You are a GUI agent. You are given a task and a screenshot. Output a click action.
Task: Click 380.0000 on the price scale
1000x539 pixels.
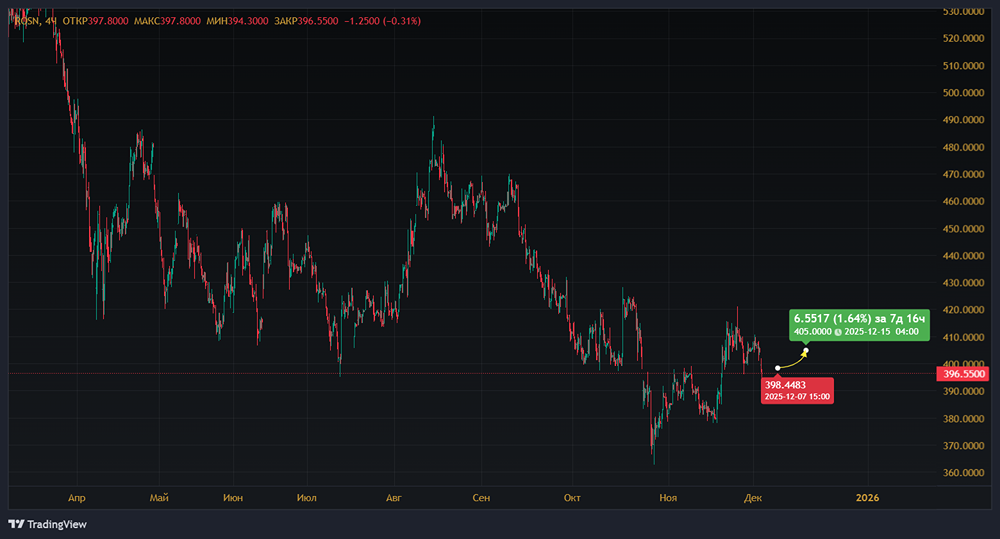[963, 419]
